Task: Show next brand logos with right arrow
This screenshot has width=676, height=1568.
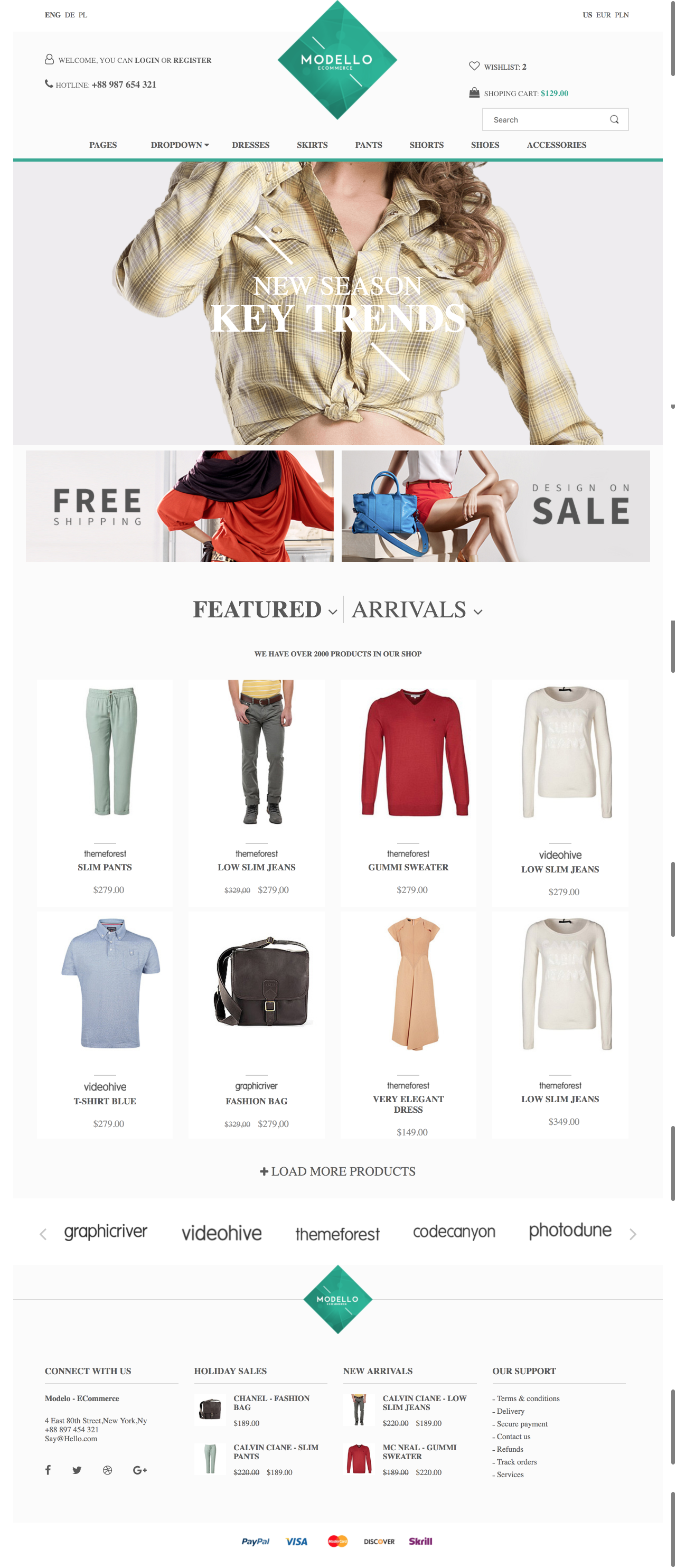Action: point(632,1234)
